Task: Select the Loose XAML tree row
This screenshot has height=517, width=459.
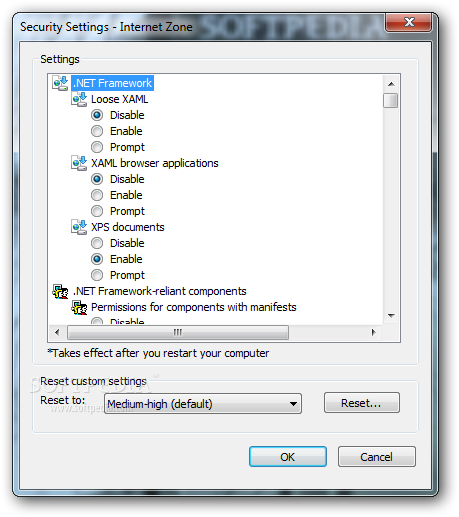Action: point(119,99)
